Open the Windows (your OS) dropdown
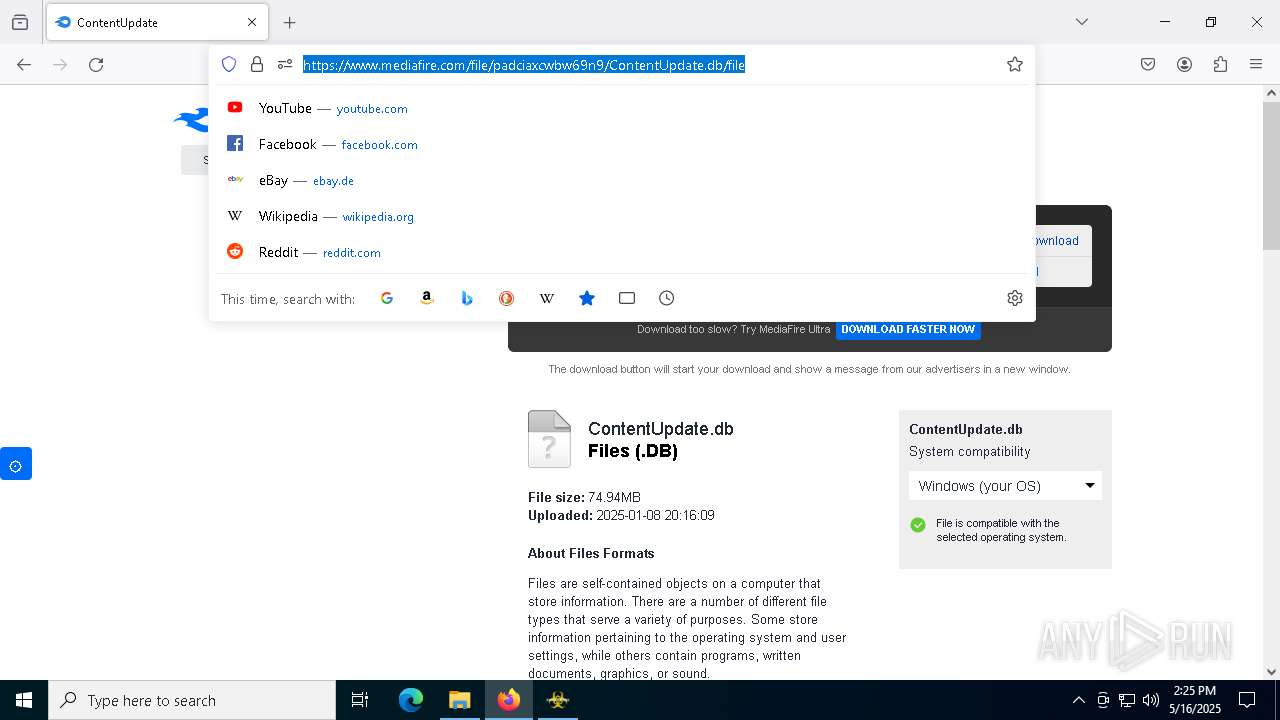This screenshot has width=1280, height=720. coord(1005,486)
